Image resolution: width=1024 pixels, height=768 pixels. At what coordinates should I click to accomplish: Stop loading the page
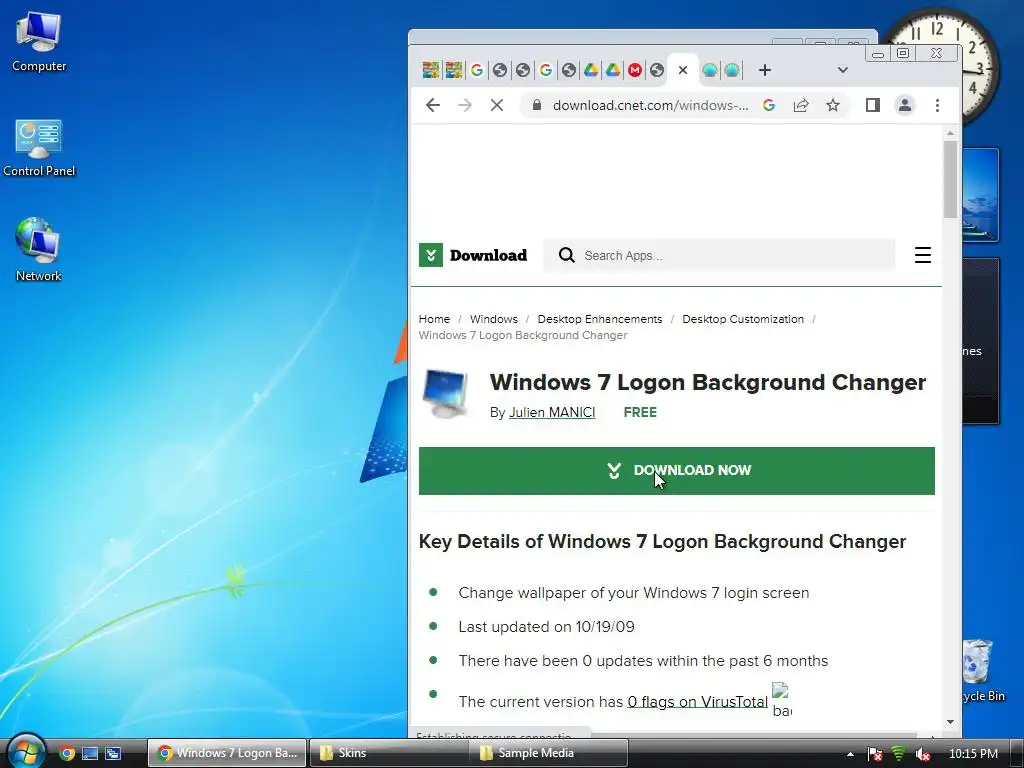(497, 105)
